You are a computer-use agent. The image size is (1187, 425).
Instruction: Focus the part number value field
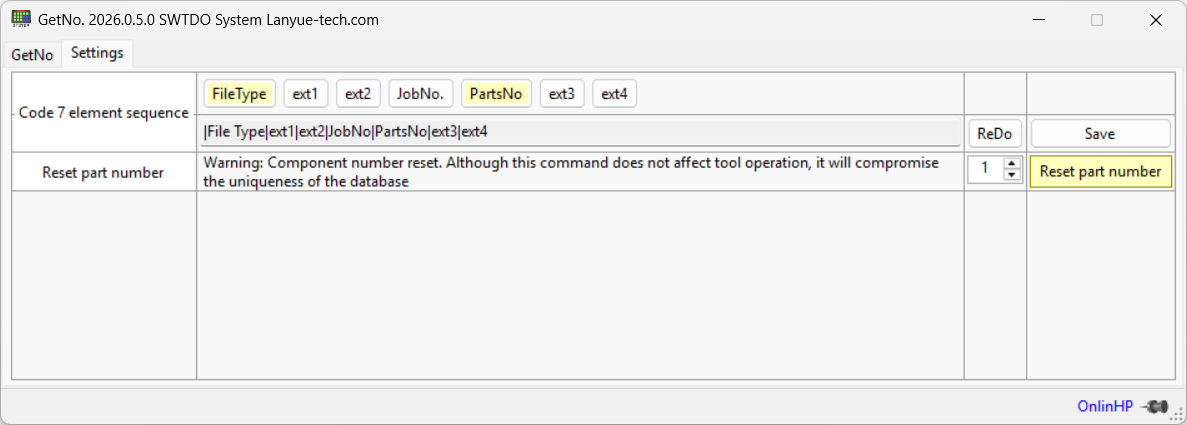986,170
